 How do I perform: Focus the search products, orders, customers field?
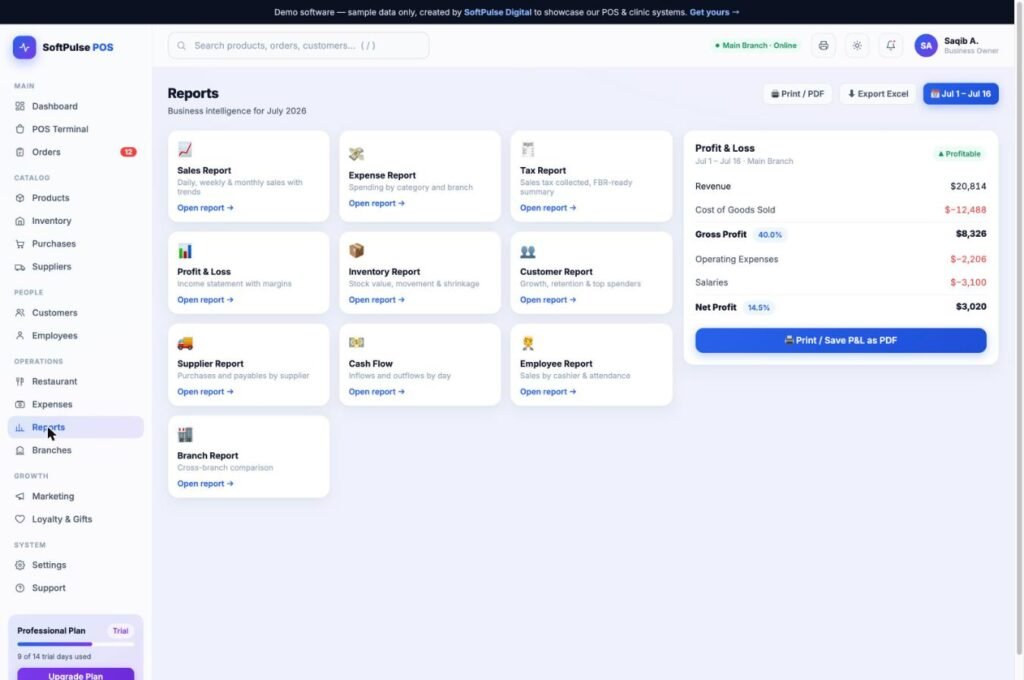[298, 46]
